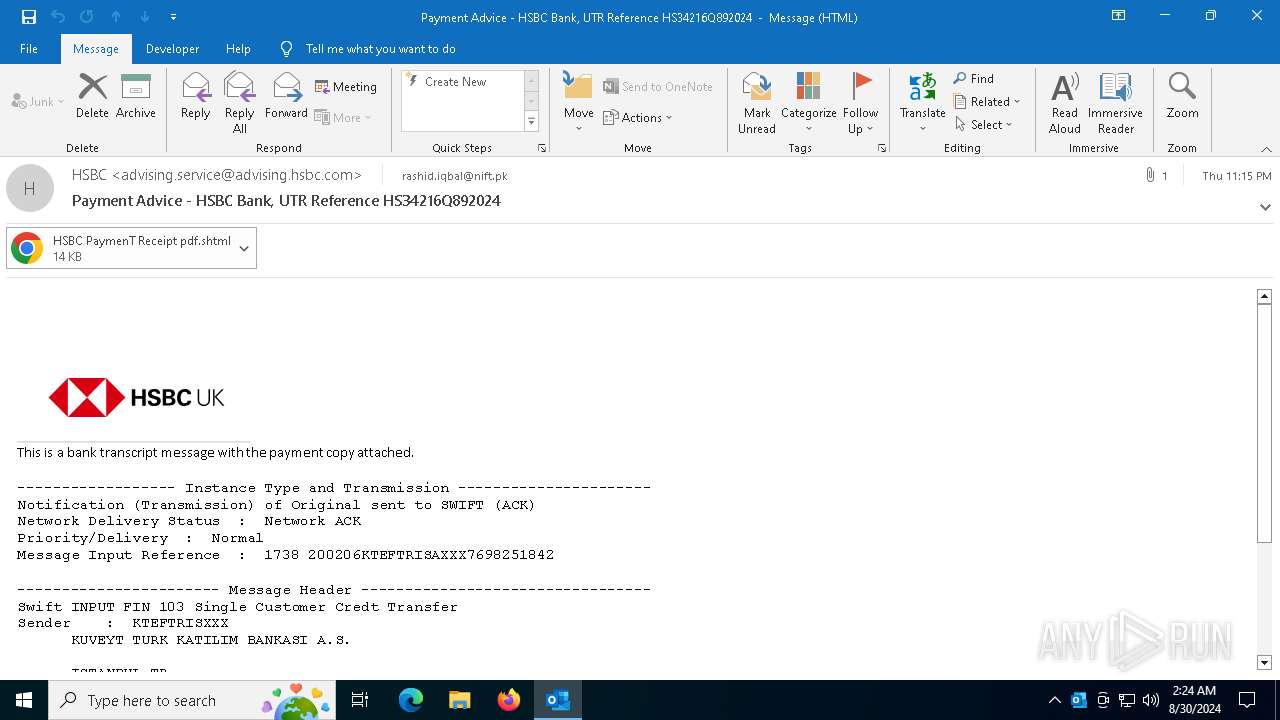Open the Actions dropdown
This screenshot has width=1280, height=720.
pos(638,117)
